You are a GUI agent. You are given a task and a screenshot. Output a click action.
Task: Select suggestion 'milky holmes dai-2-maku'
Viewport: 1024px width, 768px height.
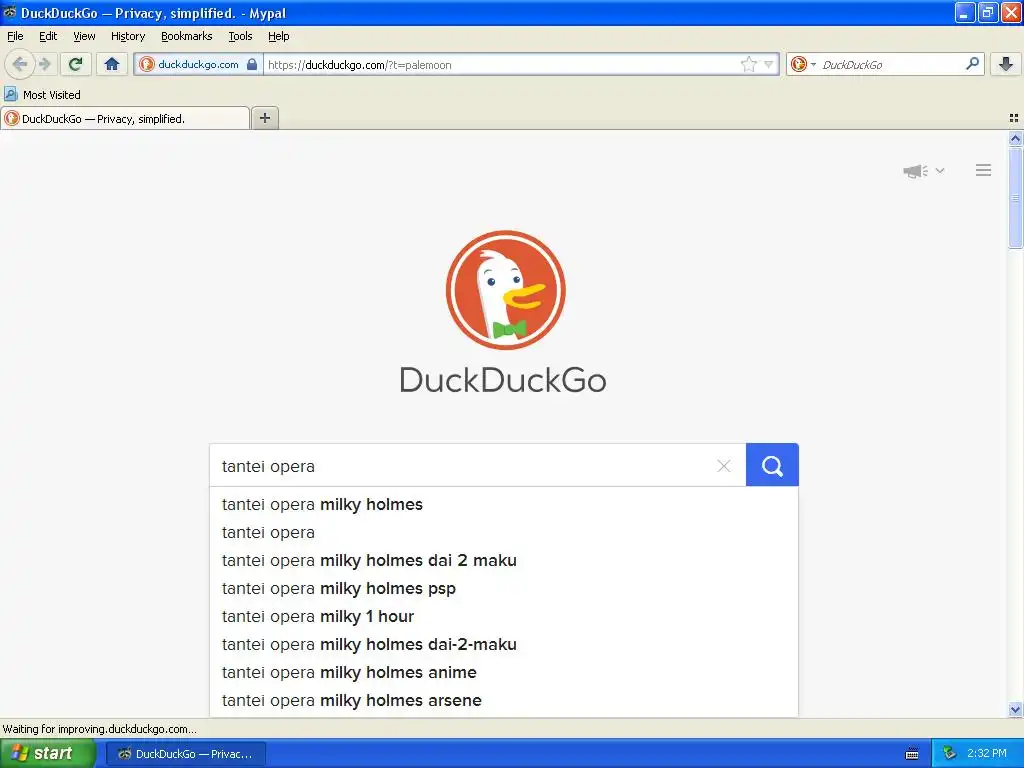pos(504,645)
